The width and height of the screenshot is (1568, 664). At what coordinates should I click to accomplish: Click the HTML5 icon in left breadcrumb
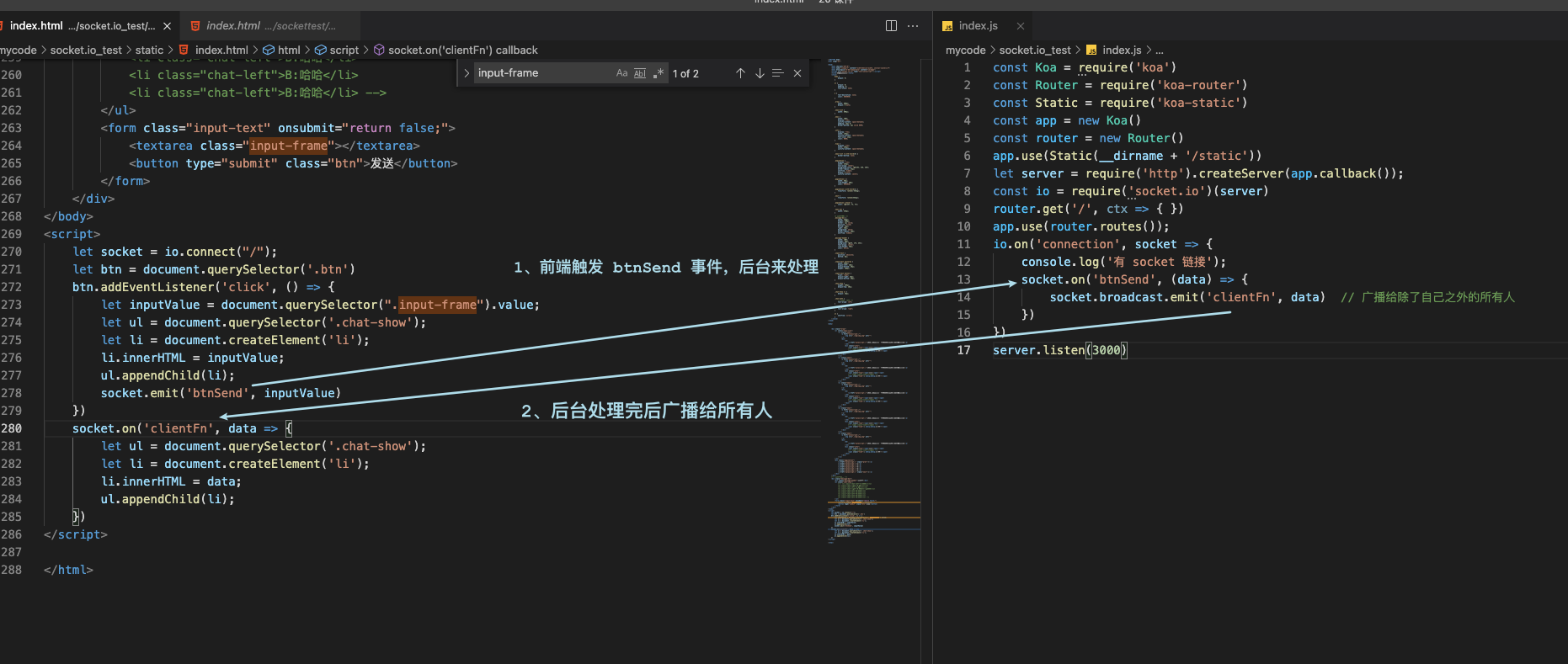[184, 50]
